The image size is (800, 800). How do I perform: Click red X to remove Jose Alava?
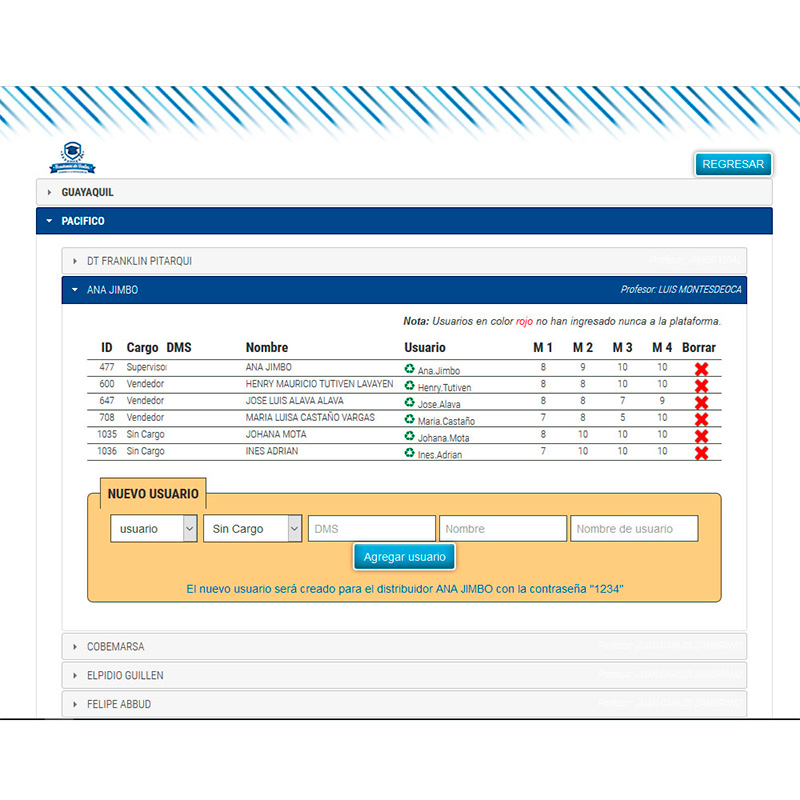point(701,403)
